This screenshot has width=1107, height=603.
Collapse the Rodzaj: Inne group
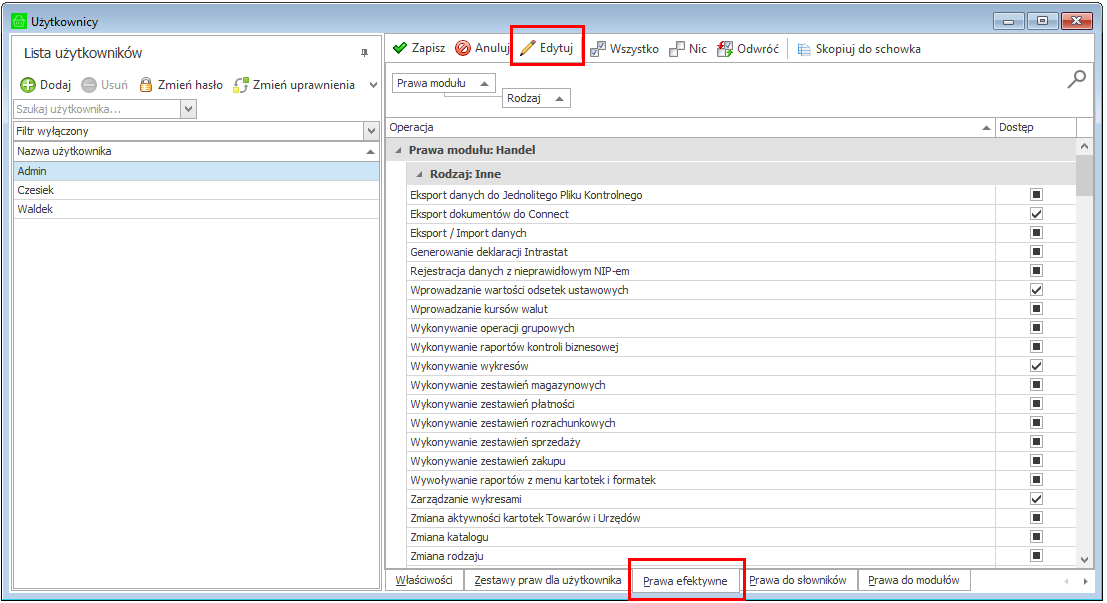[x=420, y=174]
